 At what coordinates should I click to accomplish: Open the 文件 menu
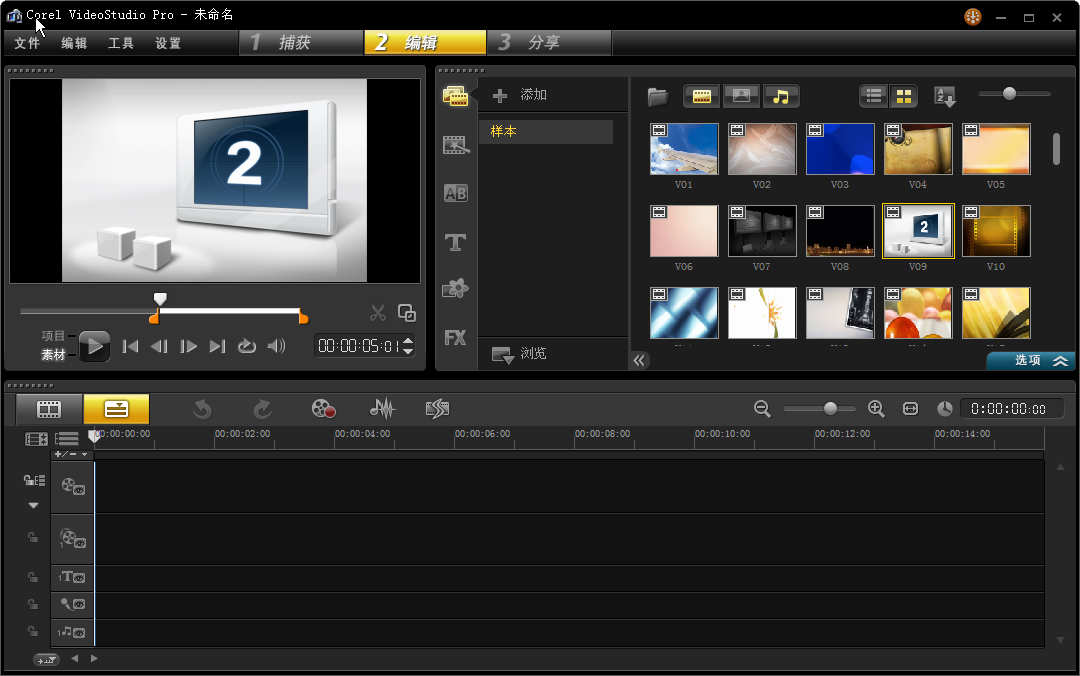[27, 43]
